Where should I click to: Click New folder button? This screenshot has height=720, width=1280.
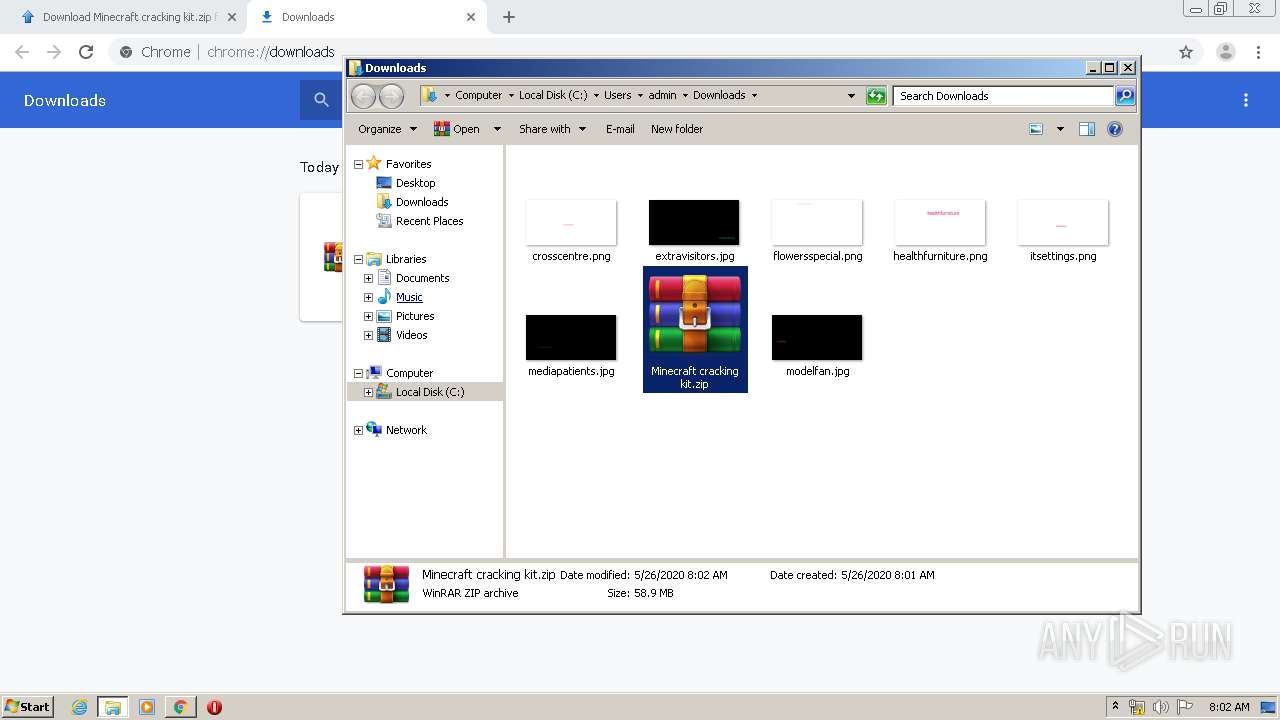pyautogui.click(x=677, y=129)
